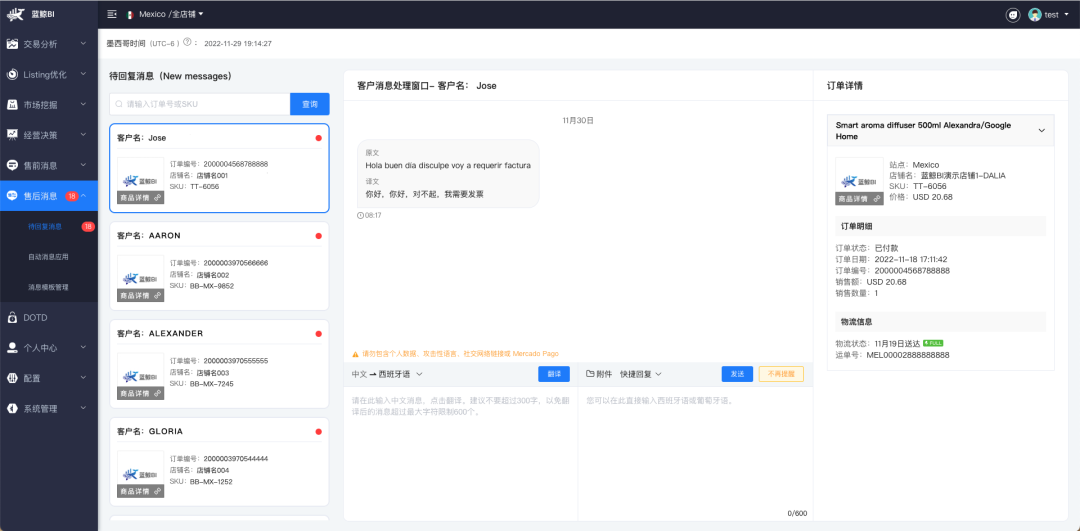Viewport: 1080px width, 531px height.
Task: Click the orange warning triangle icon
Action: [355, 354]
